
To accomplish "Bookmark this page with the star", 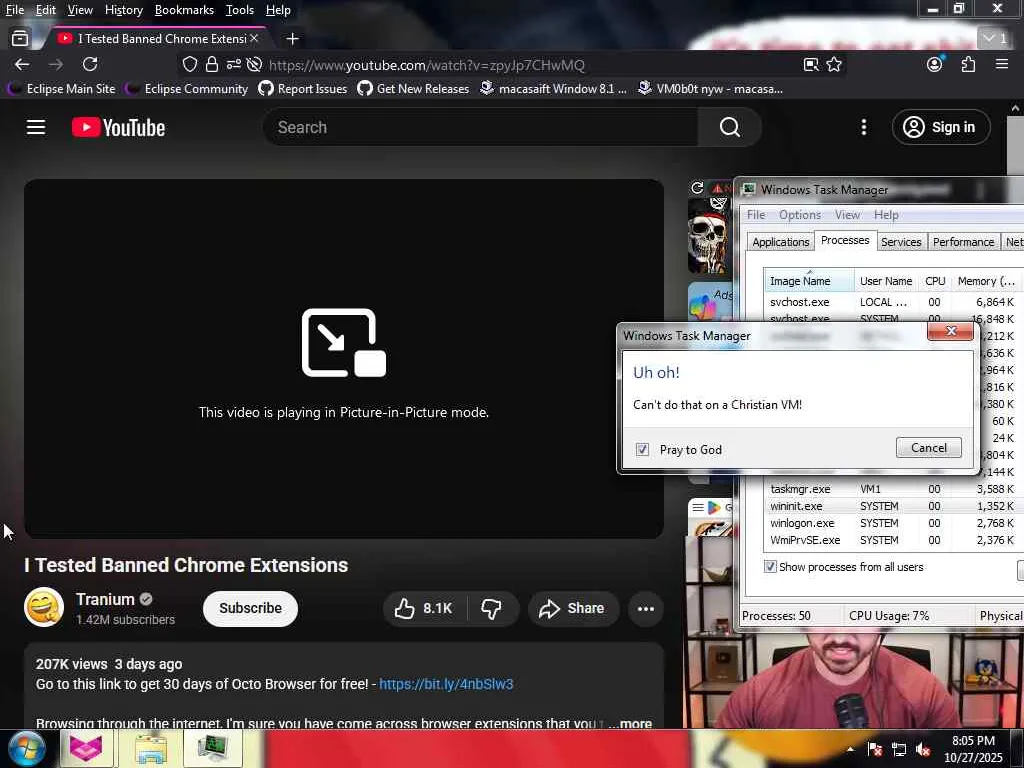I will click(834, 64).
